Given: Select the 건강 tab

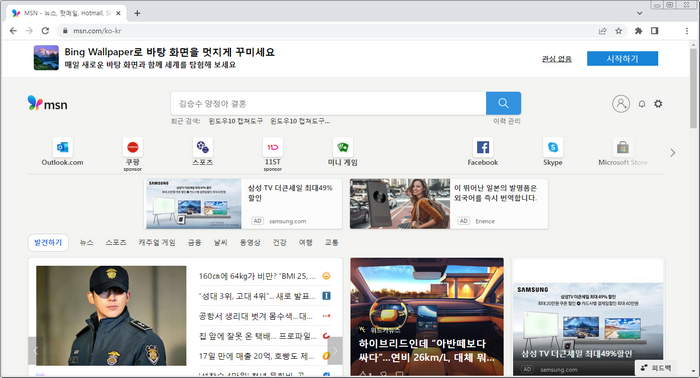Looking at the screenshot, I should click(x=279, y=243).
